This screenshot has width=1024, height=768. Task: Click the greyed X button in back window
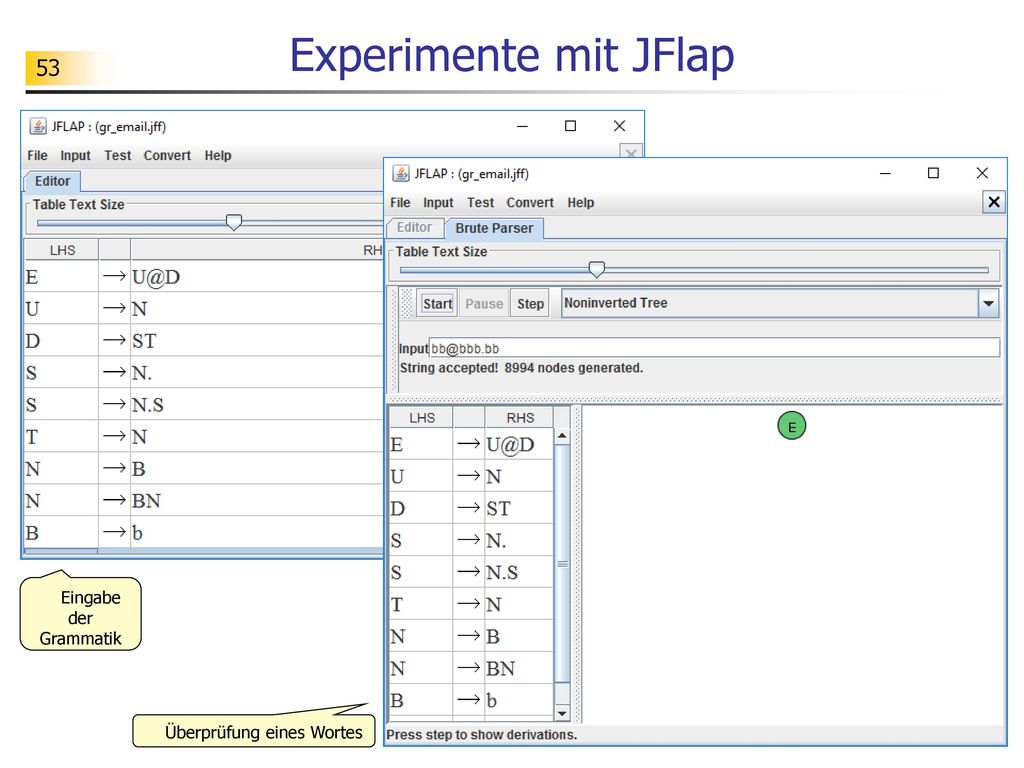pyautogui.click(x=631, y=152)
